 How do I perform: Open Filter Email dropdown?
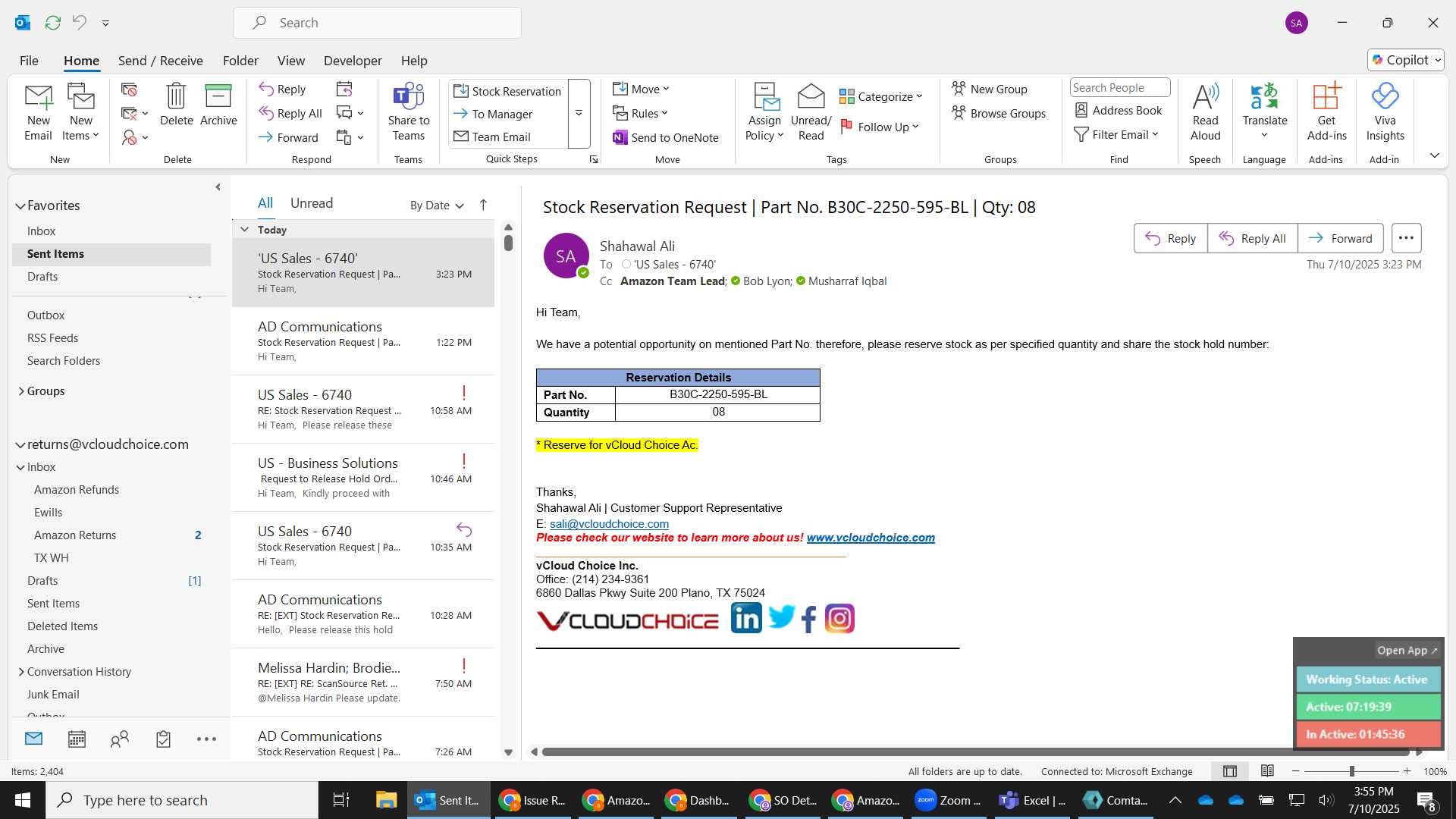[1116, 135]
